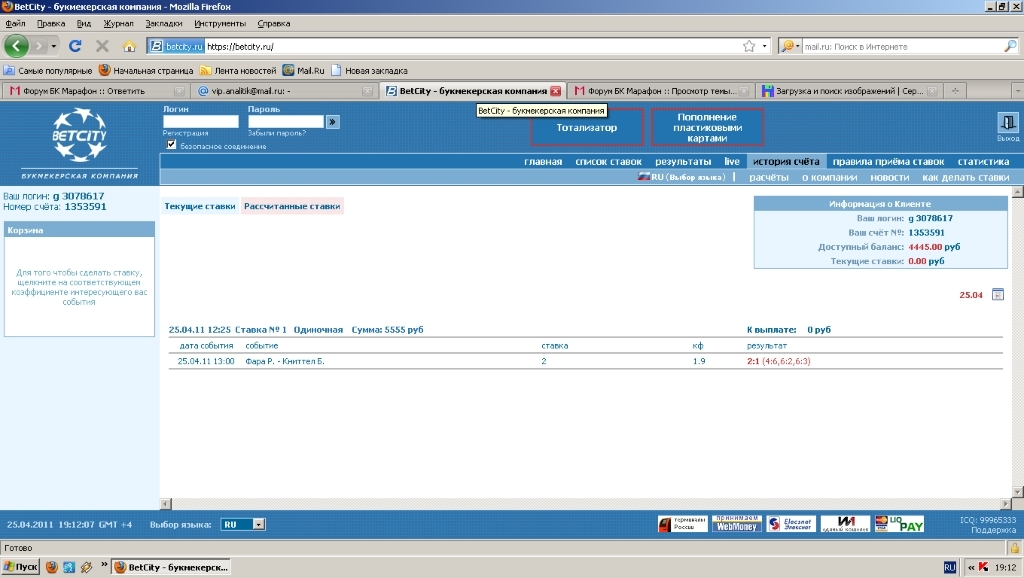
Task: Click the Логин input field
Action: [x=201, y=122]
